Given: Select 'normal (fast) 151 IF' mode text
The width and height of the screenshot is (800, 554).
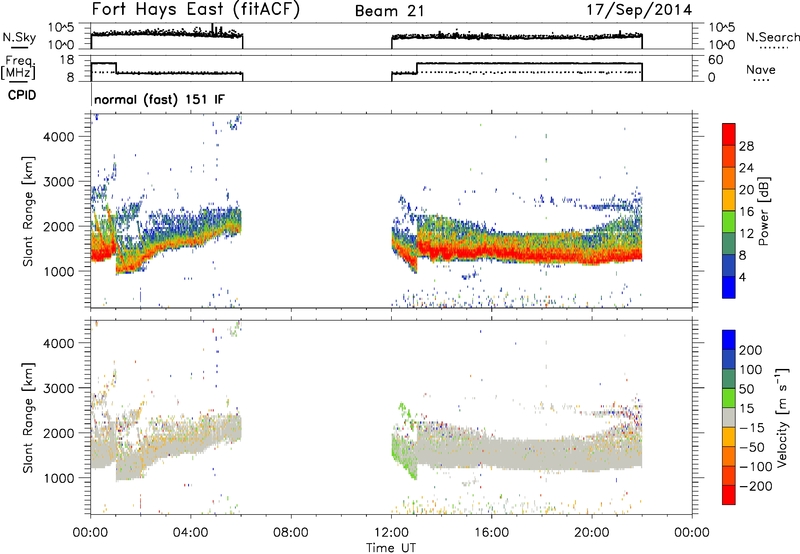Looking at the screenshot, I should pos(159,99).
